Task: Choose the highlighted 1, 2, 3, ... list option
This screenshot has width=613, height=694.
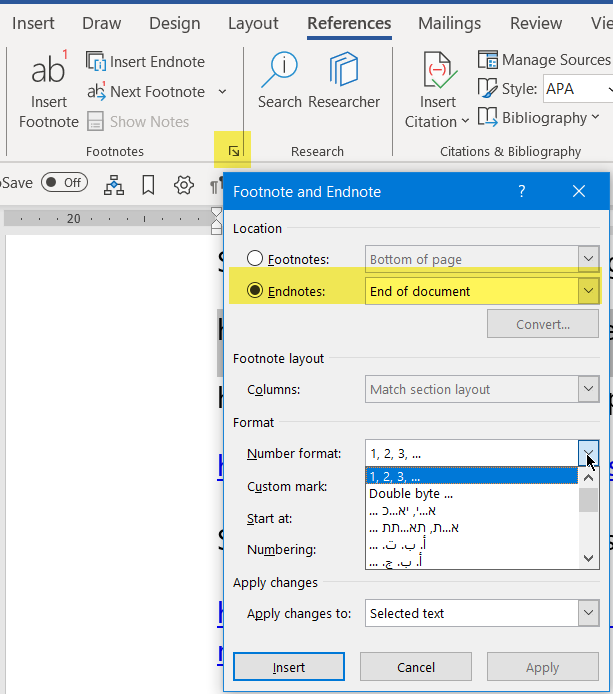Action: [x=472, y=476]
